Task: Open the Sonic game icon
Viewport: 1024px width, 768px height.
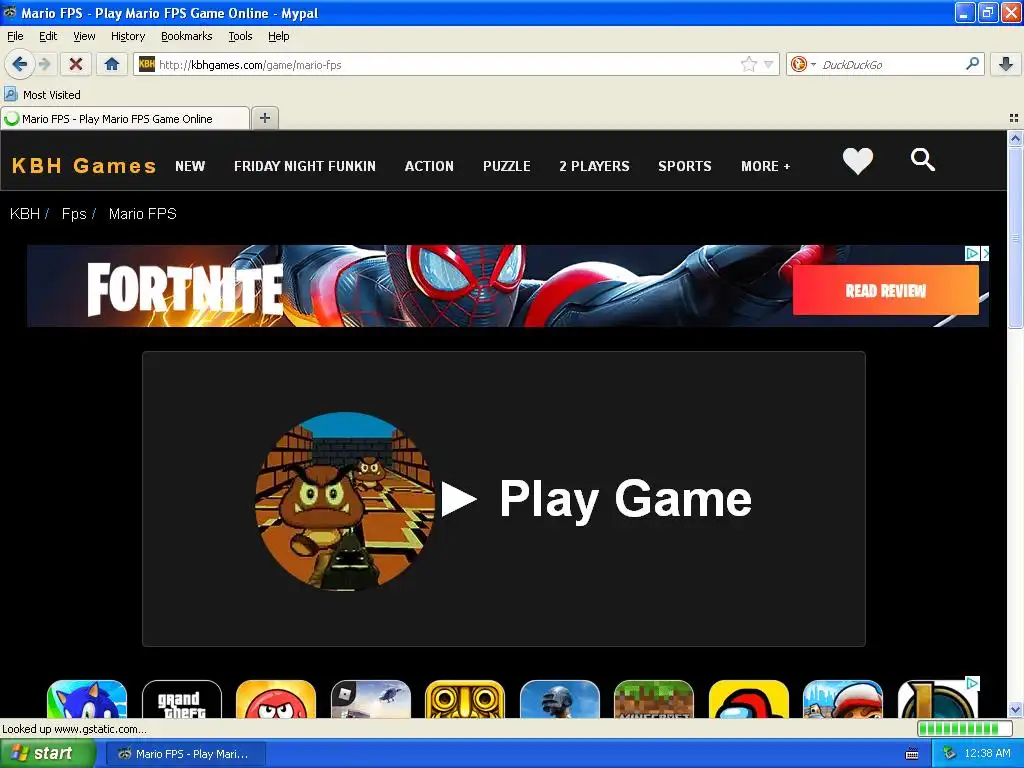Action: tap(87, 699)
